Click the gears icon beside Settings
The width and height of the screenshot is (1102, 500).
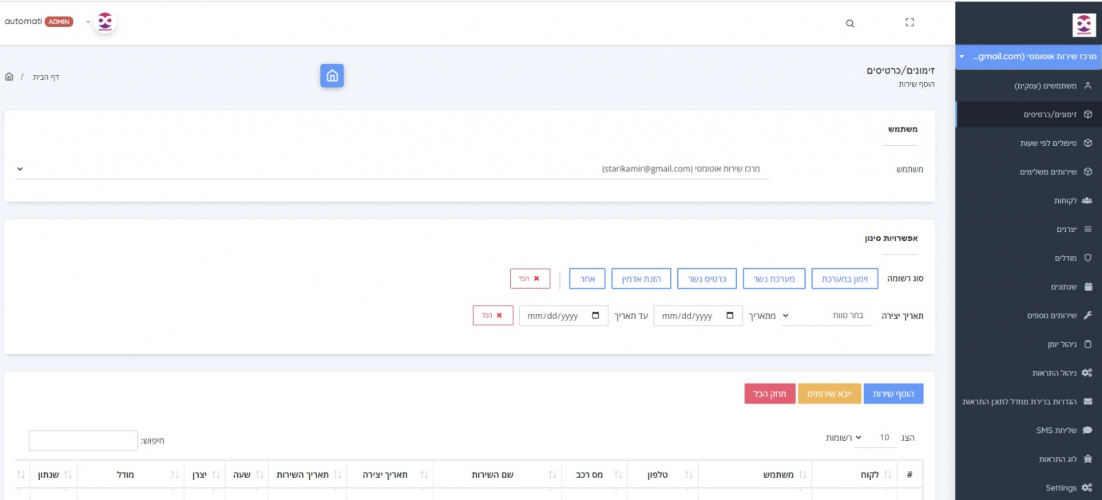coord(1087,487)
